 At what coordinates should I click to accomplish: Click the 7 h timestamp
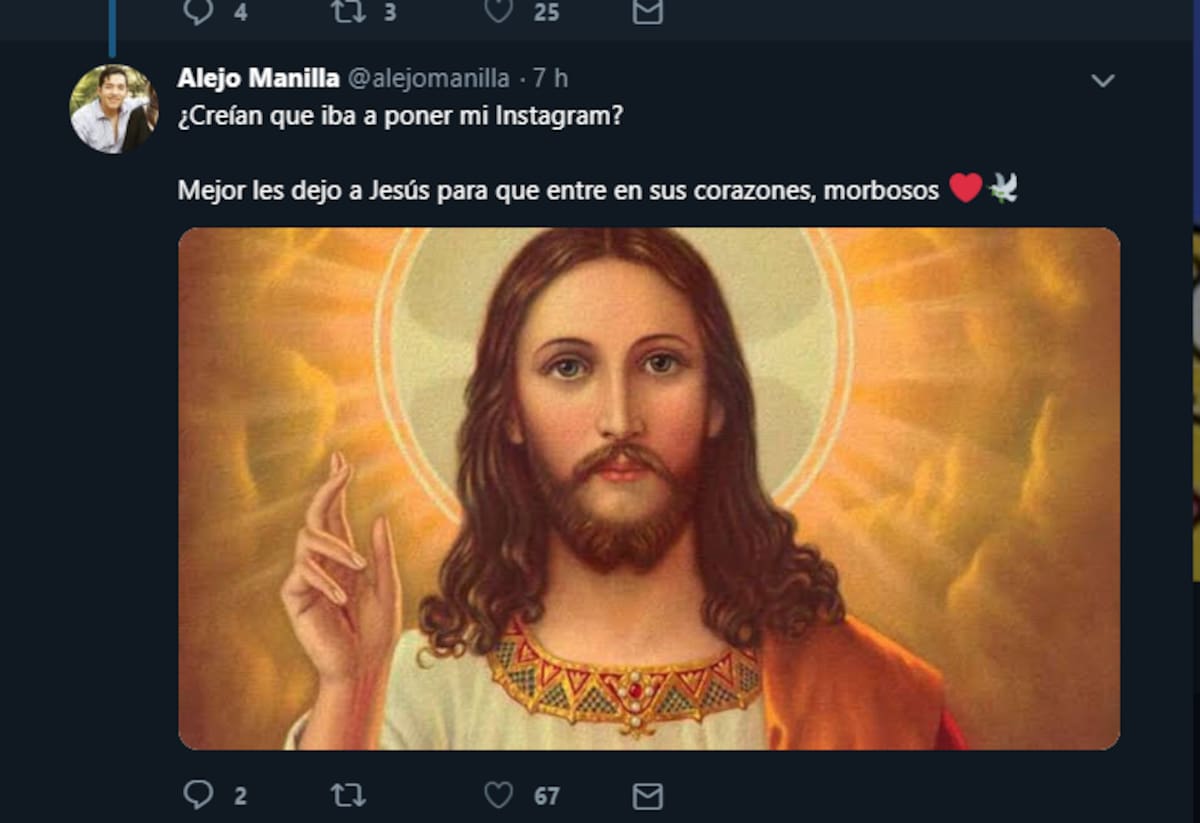point(551,78)
